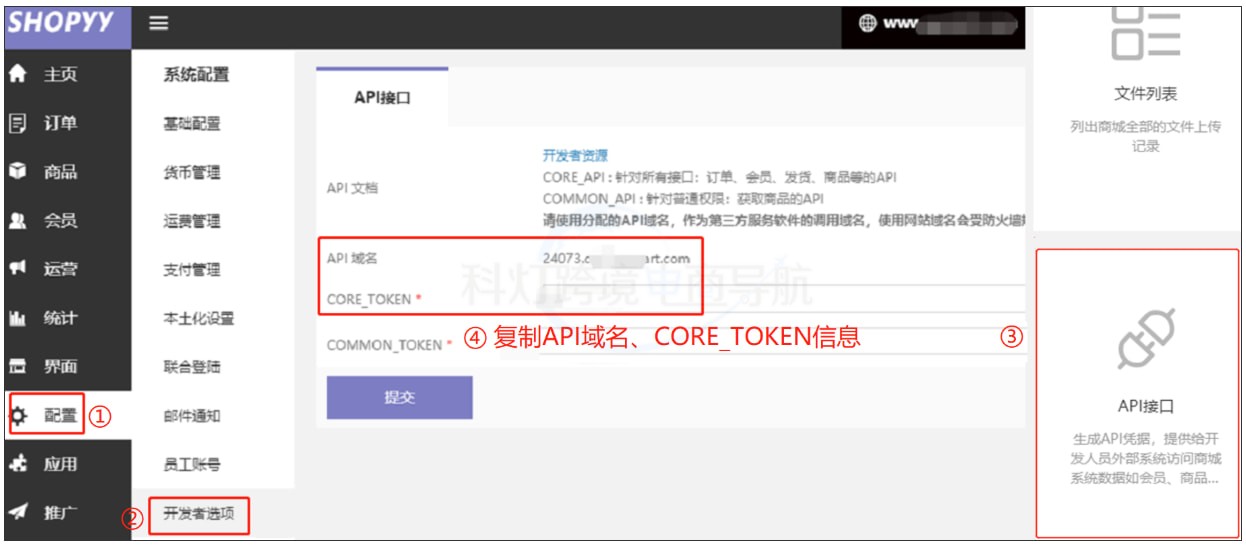1246x545 pixels.
Task: Click the gear icon for 配置
Action: click(18, 416)
